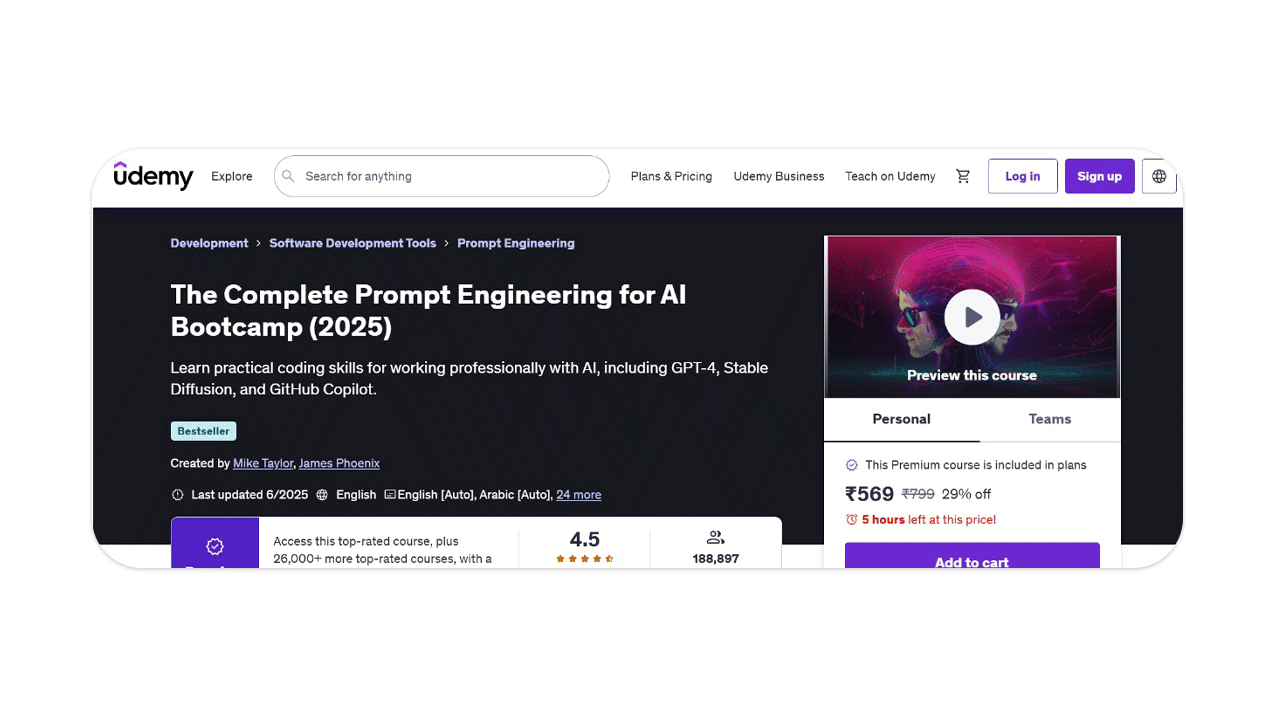Focus the Search for anything field
The height and width of the screenshot is (720, 1280).
442,176
